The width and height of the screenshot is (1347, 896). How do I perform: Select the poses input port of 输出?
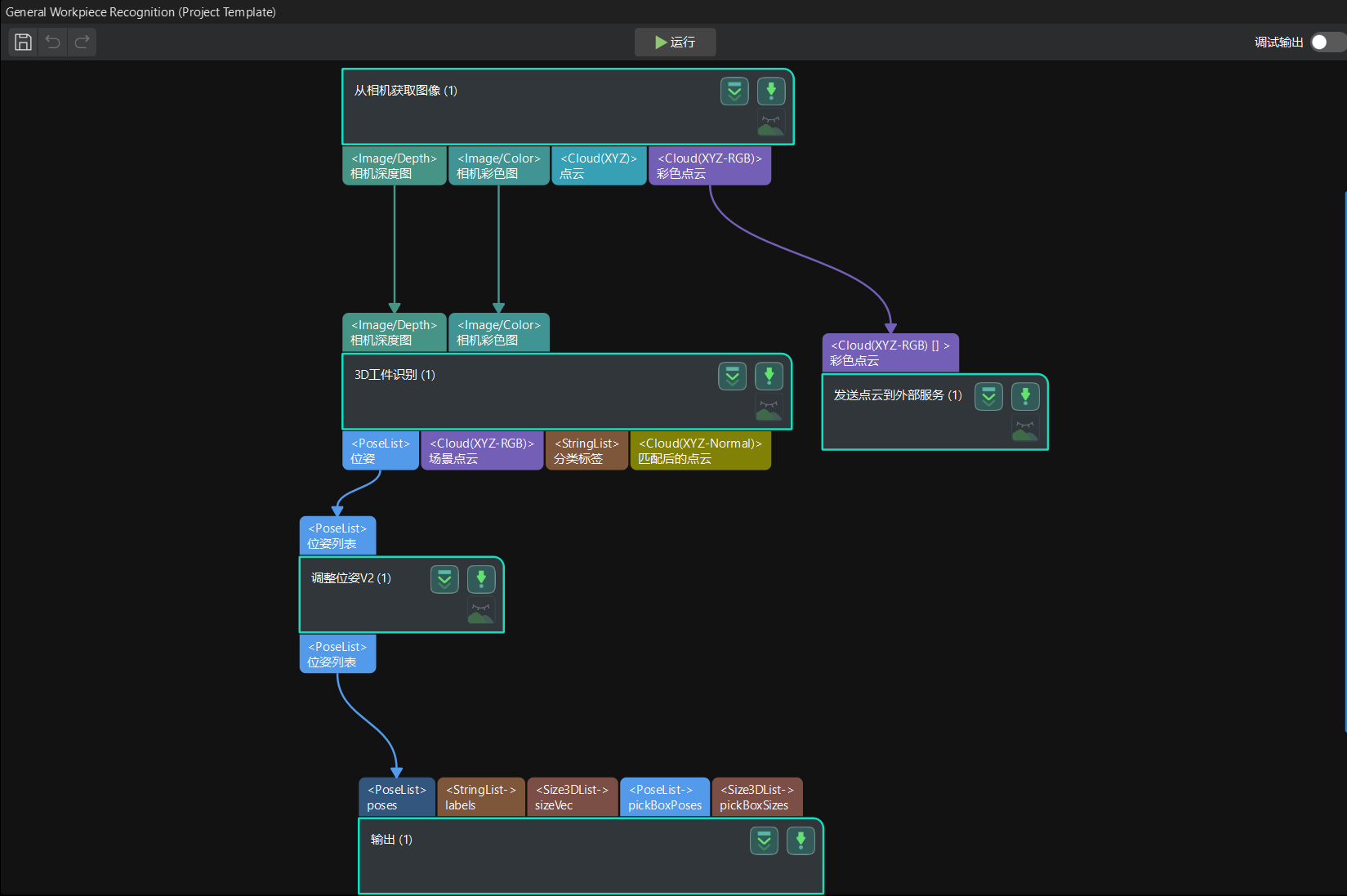click(x=397, y=797)
